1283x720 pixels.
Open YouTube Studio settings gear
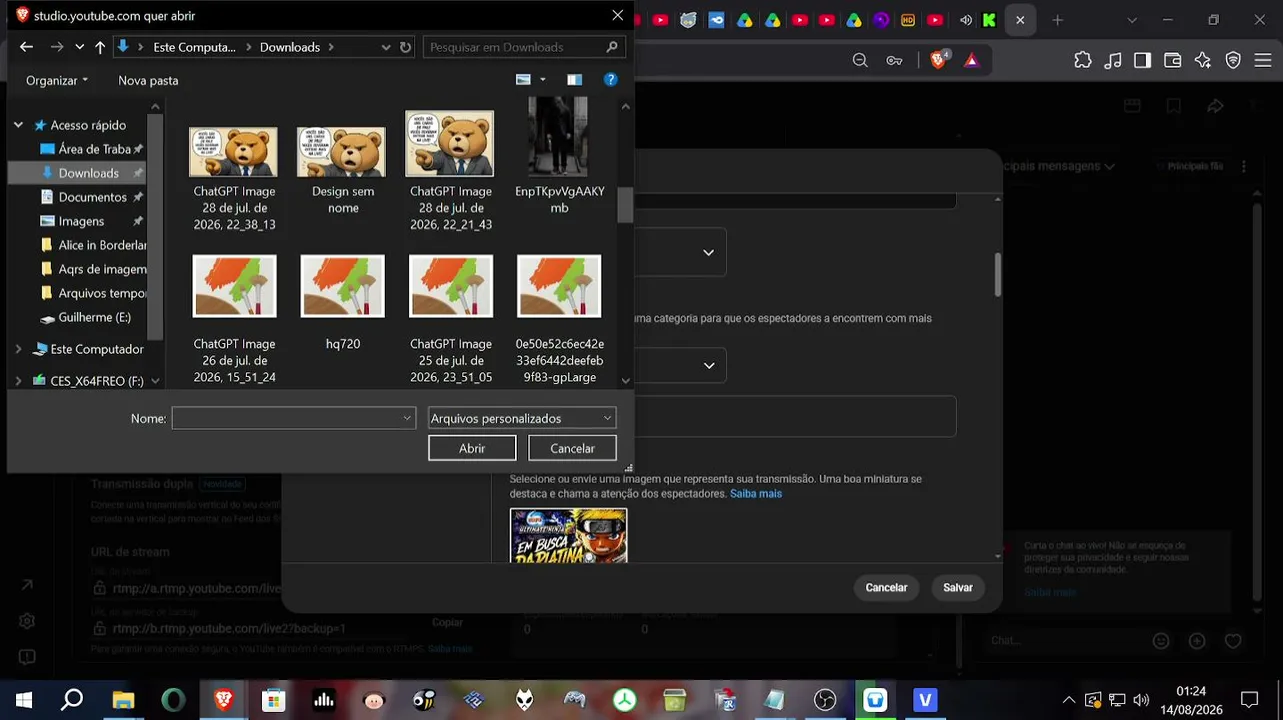(x=27, y=621)
